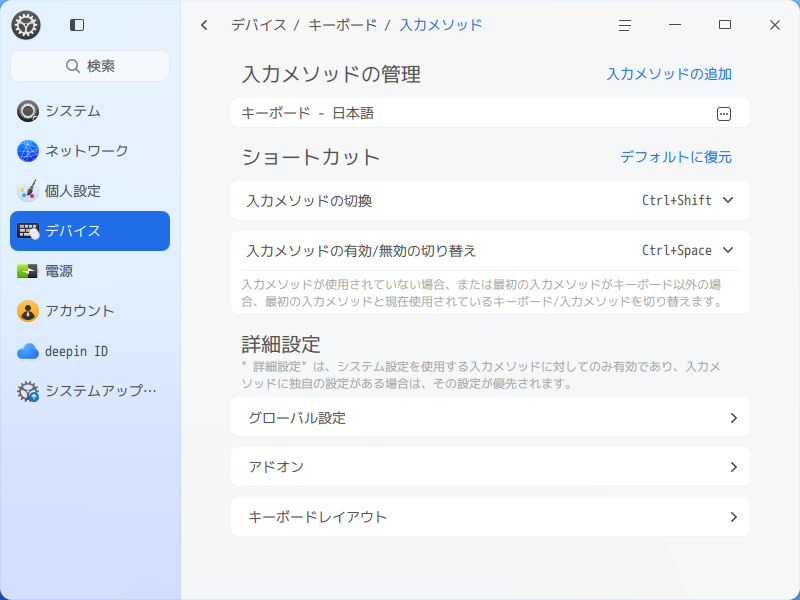
Task: Click the 詳細設定 heading
Action: 281,344
